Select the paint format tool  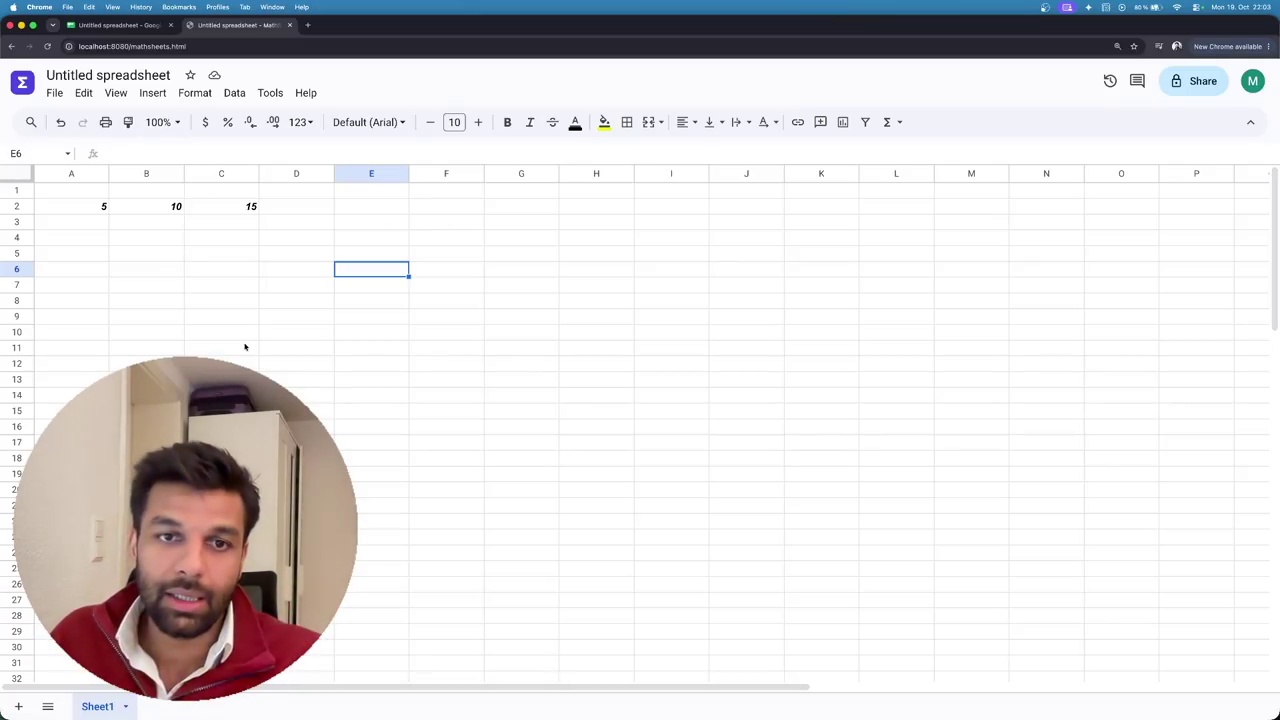tap(128, 122)
